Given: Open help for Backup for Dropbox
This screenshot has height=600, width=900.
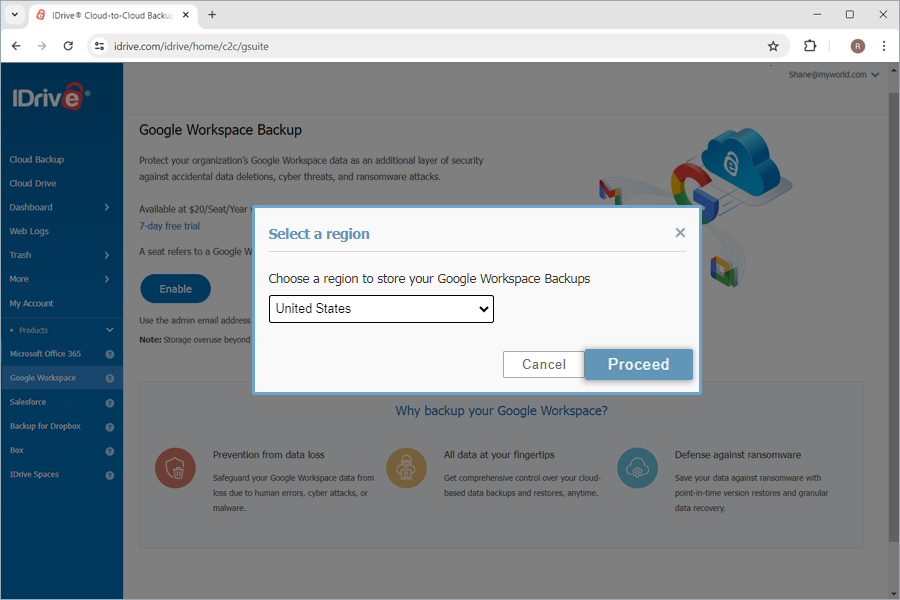Looking at the screenshot, I should pos(110,426).
